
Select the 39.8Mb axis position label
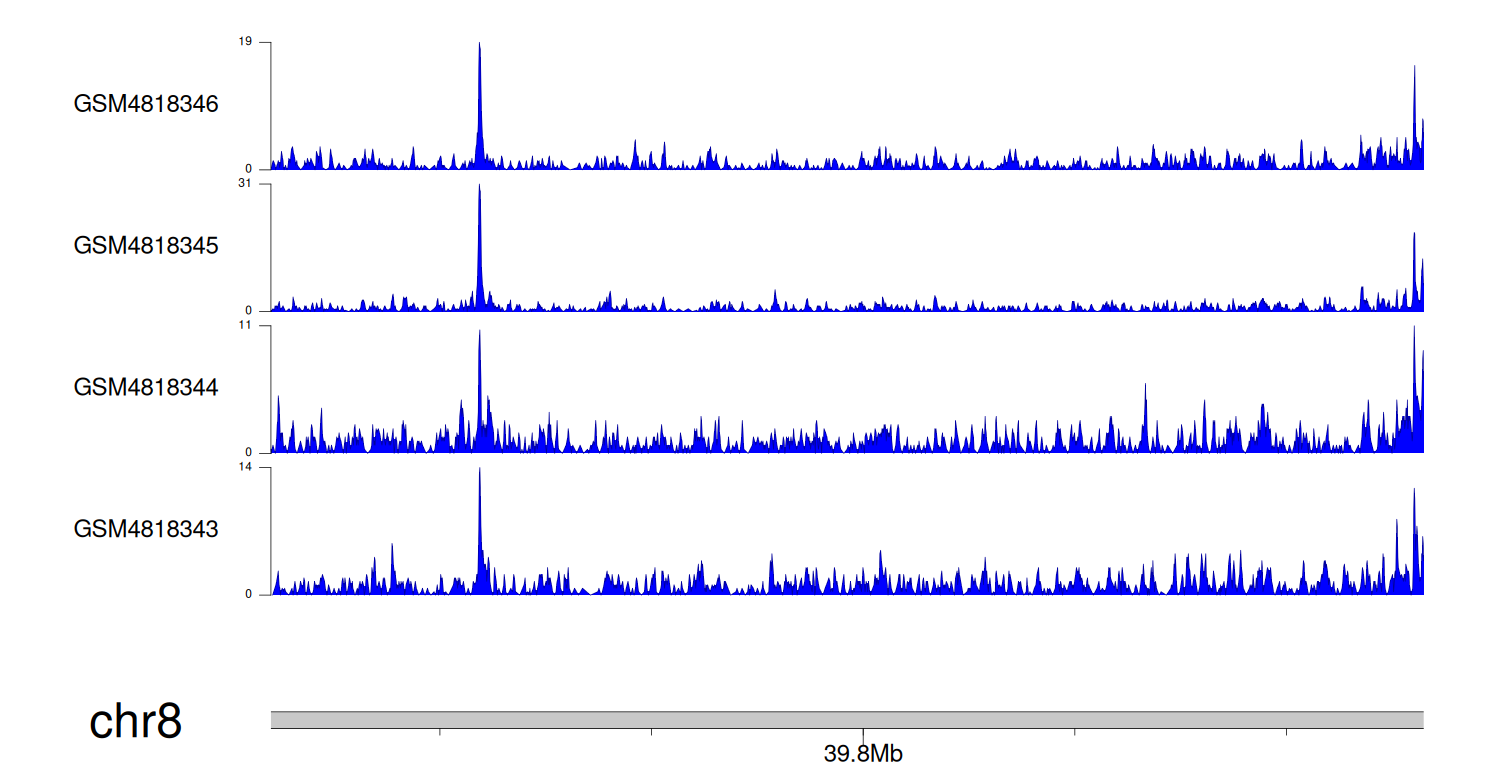pos(862,754)
